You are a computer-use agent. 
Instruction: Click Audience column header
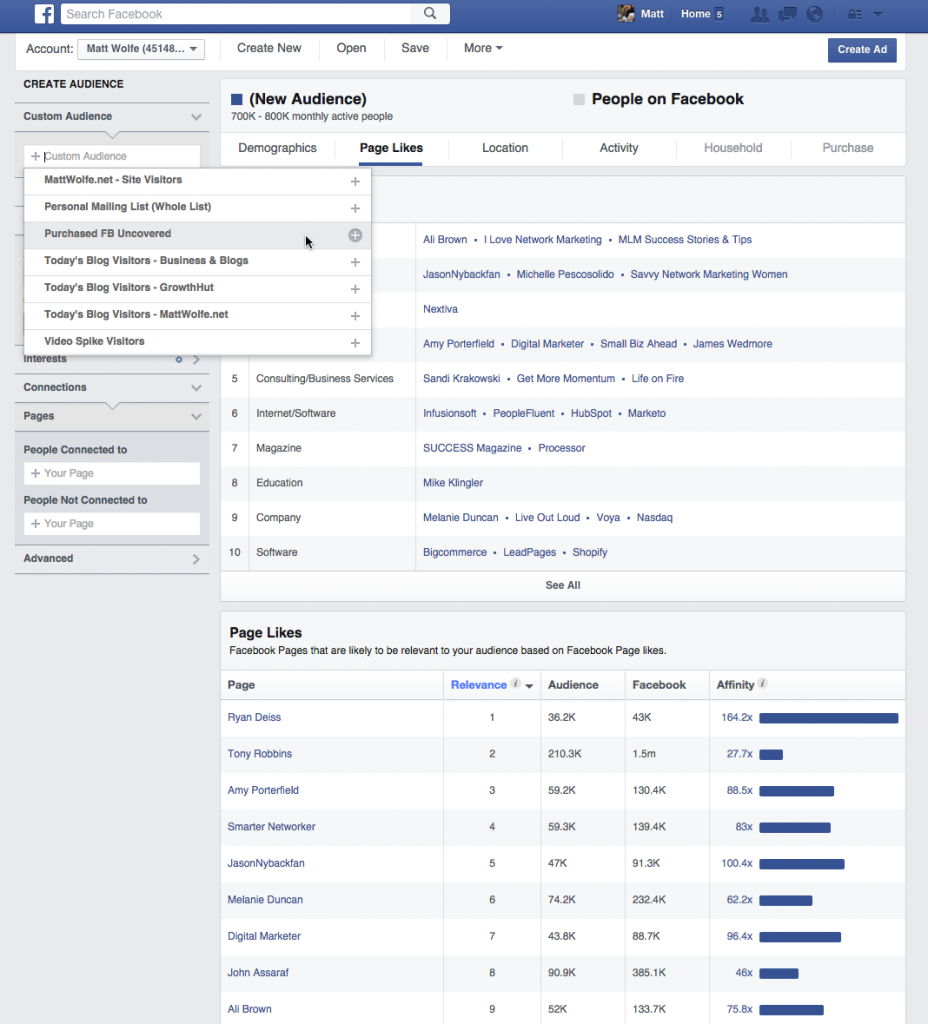(573, 685)
